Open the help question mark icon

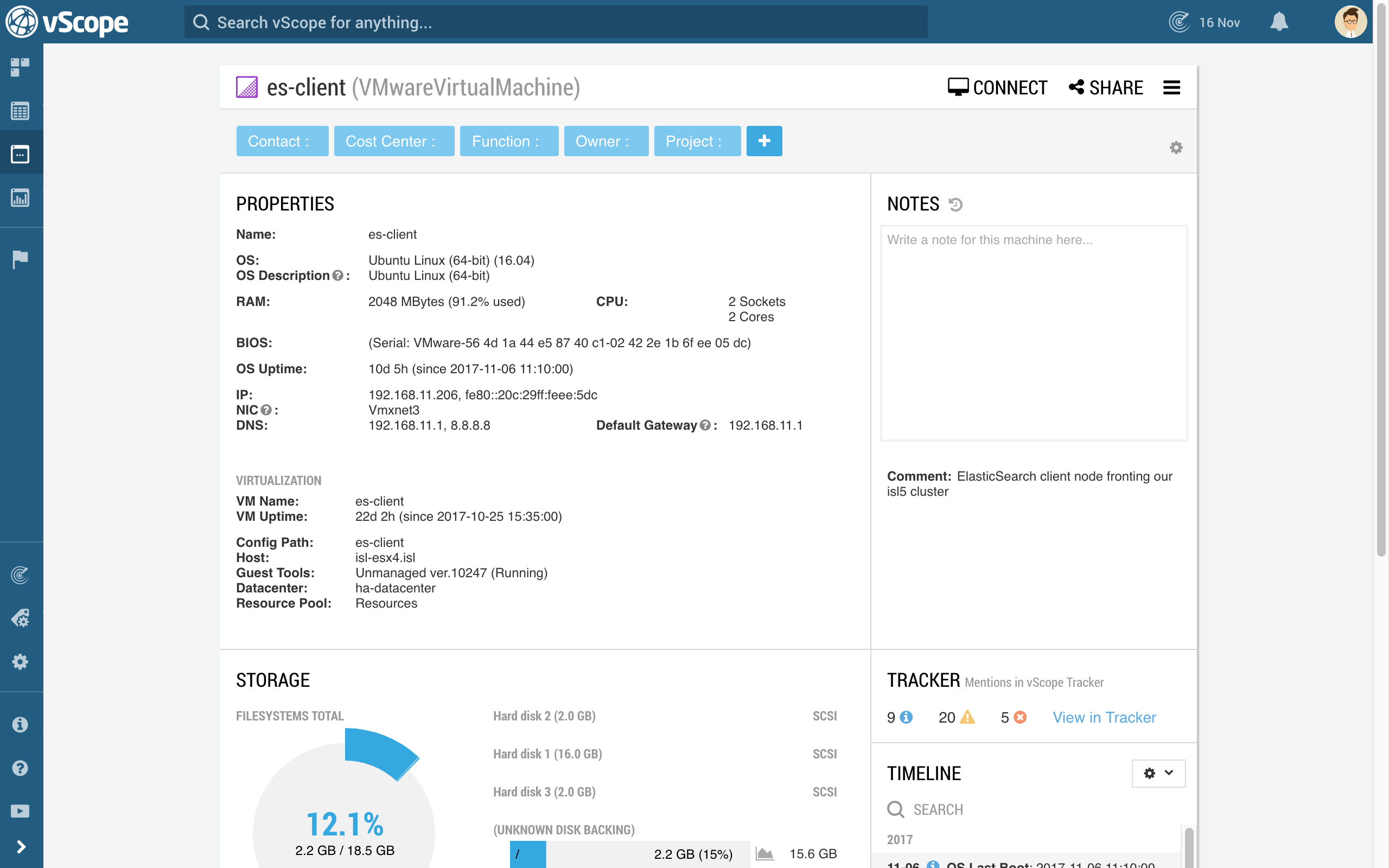click(21, 769)
